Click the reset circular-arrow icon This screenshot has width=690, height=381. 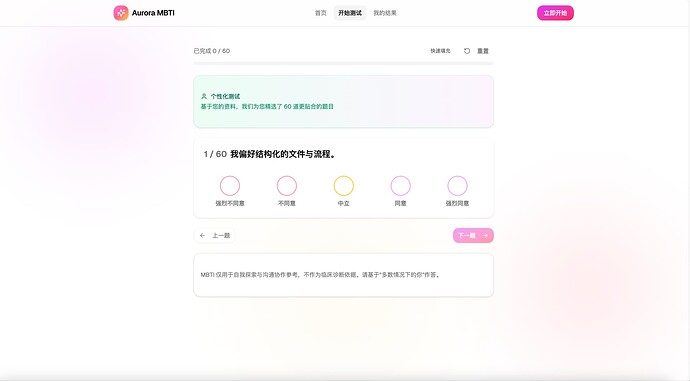(x=467, y=51)
